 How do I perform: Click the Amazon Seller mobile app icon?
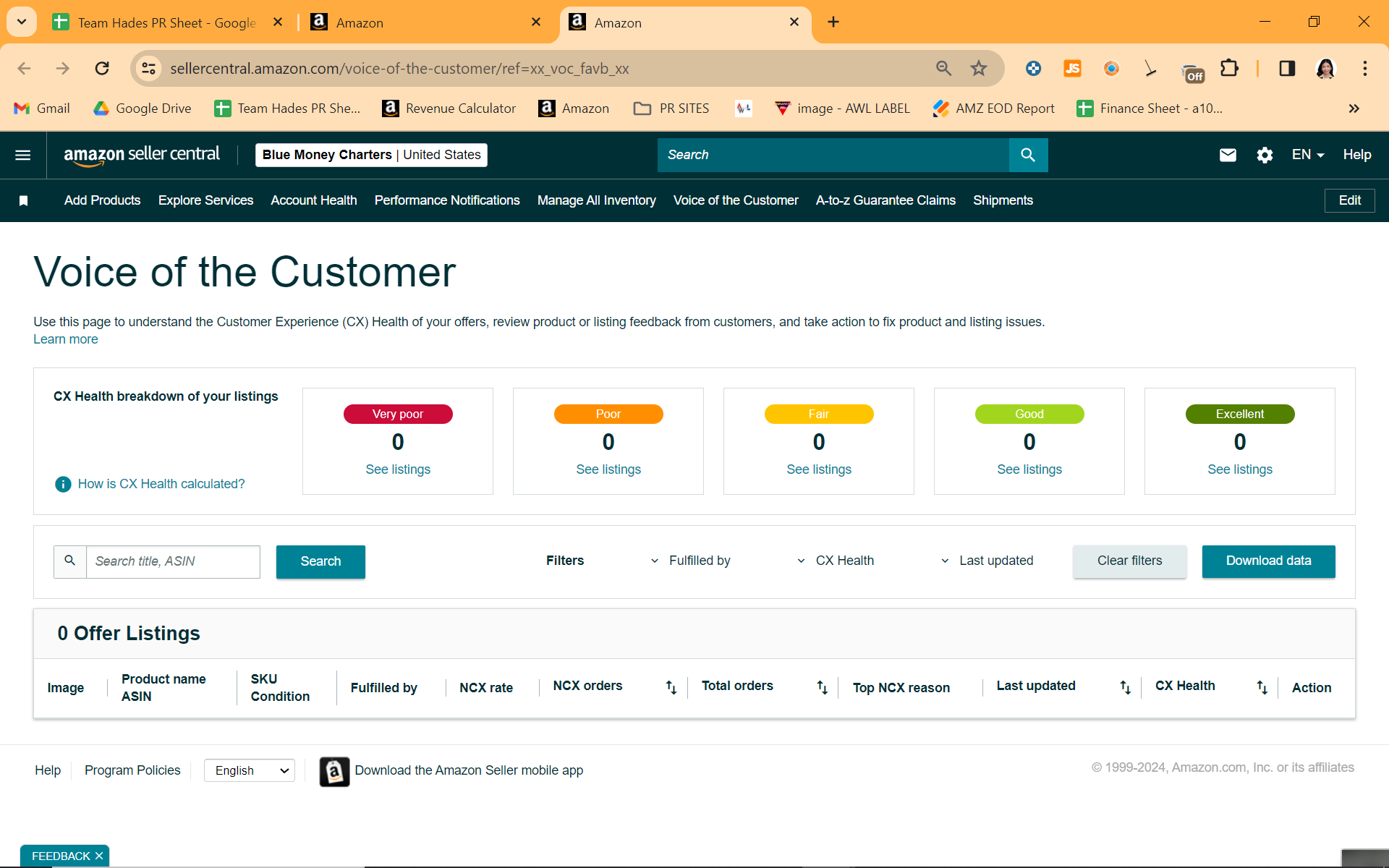(x=334, y=771)
